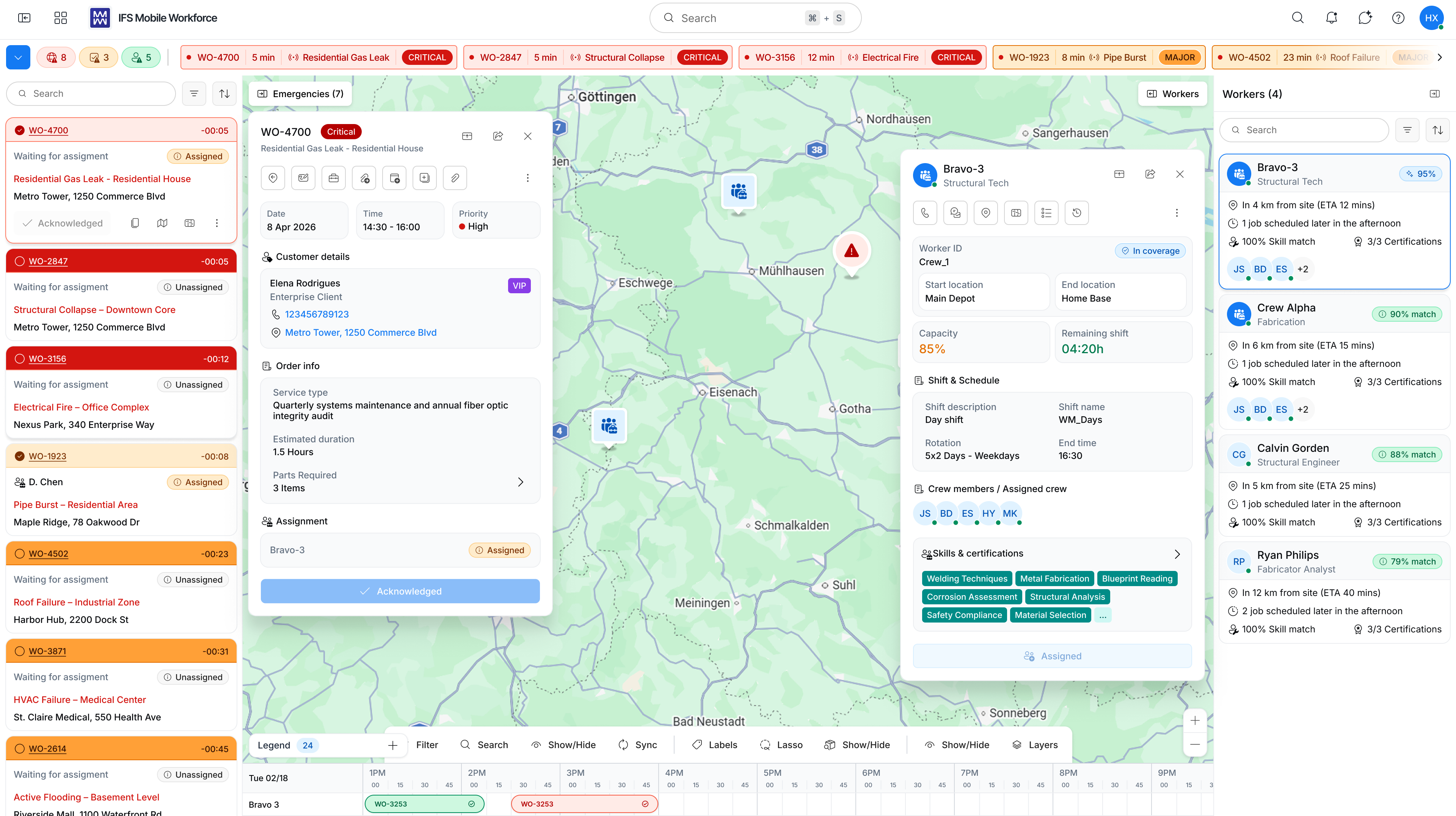Toggle checked status on WO-1923 card

coord(20,456)
